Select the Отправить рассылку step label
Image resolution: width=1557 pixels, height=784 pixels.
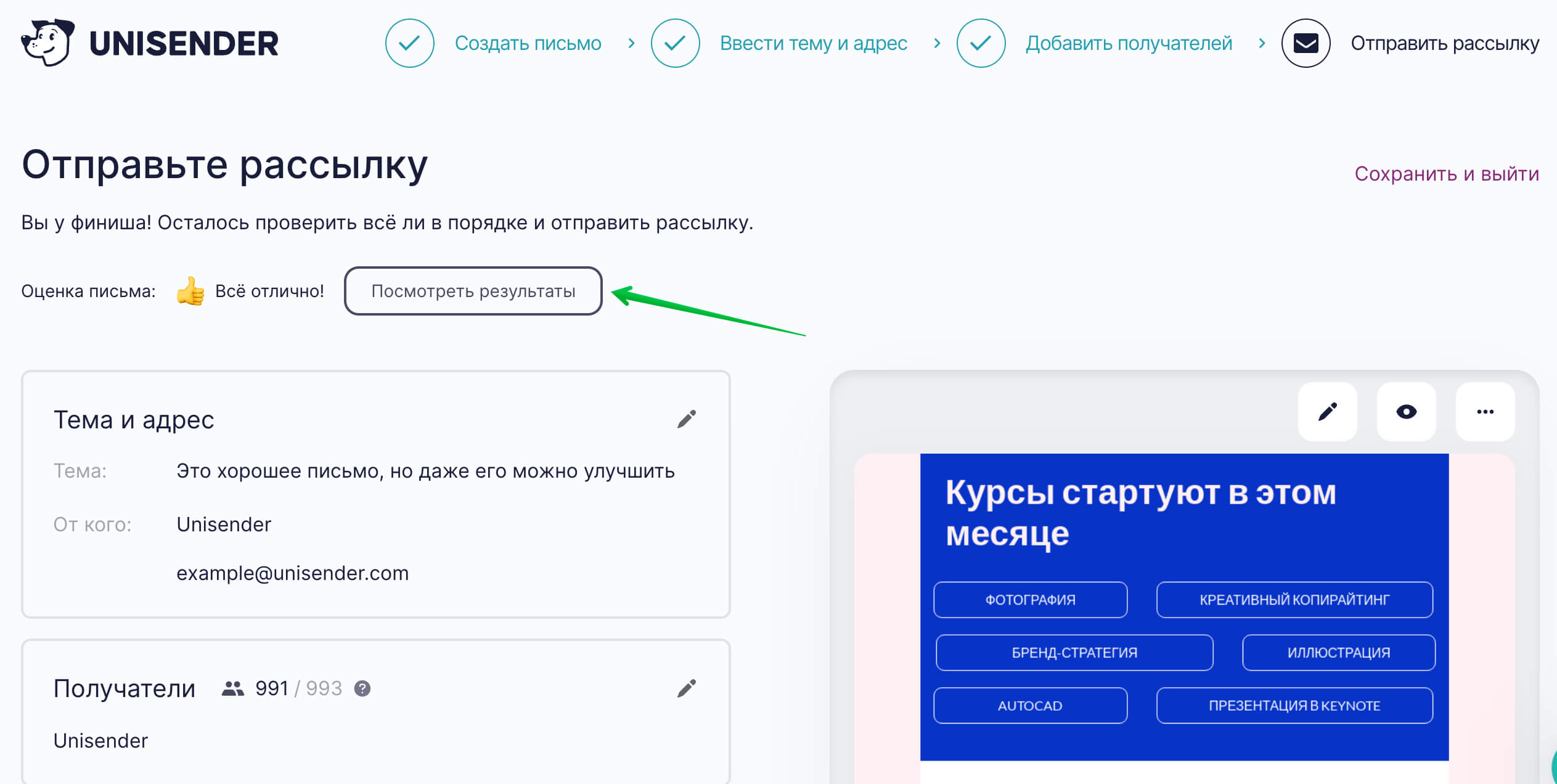tap(1445, 43)
